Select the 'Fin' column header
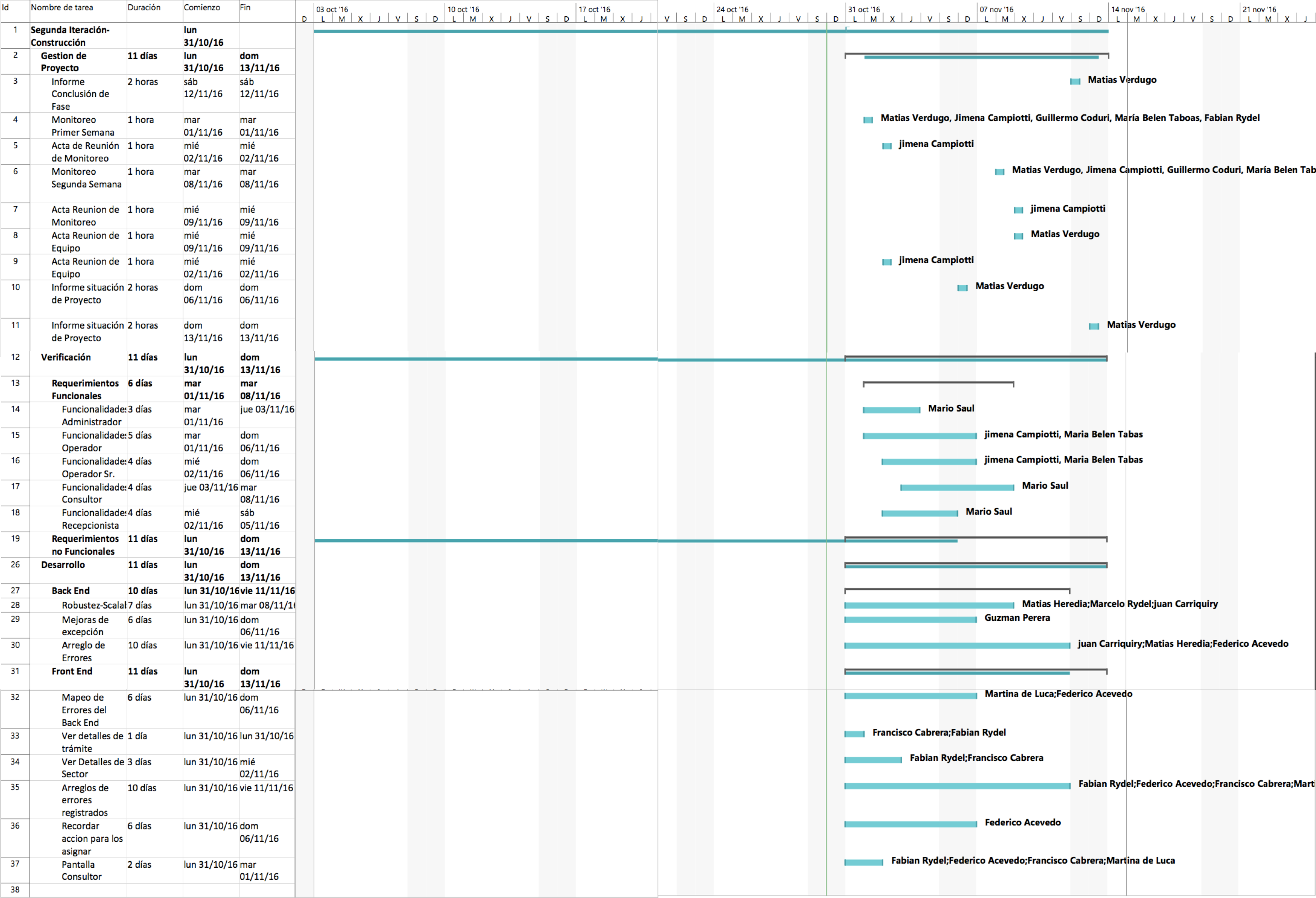Image resolution: width=1316 pixels, height=898 pixels. [245, 8]
